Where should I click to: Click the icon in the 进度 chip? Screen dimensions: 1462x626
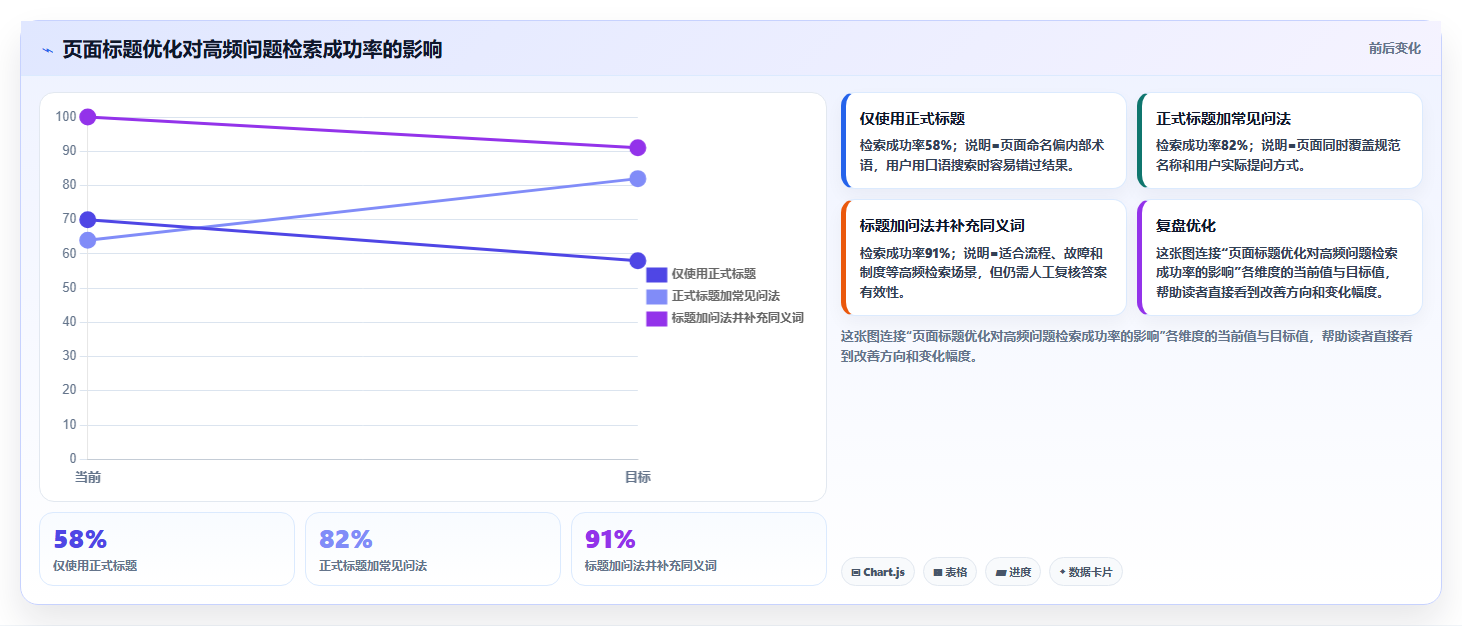(x=1000, y=573)
